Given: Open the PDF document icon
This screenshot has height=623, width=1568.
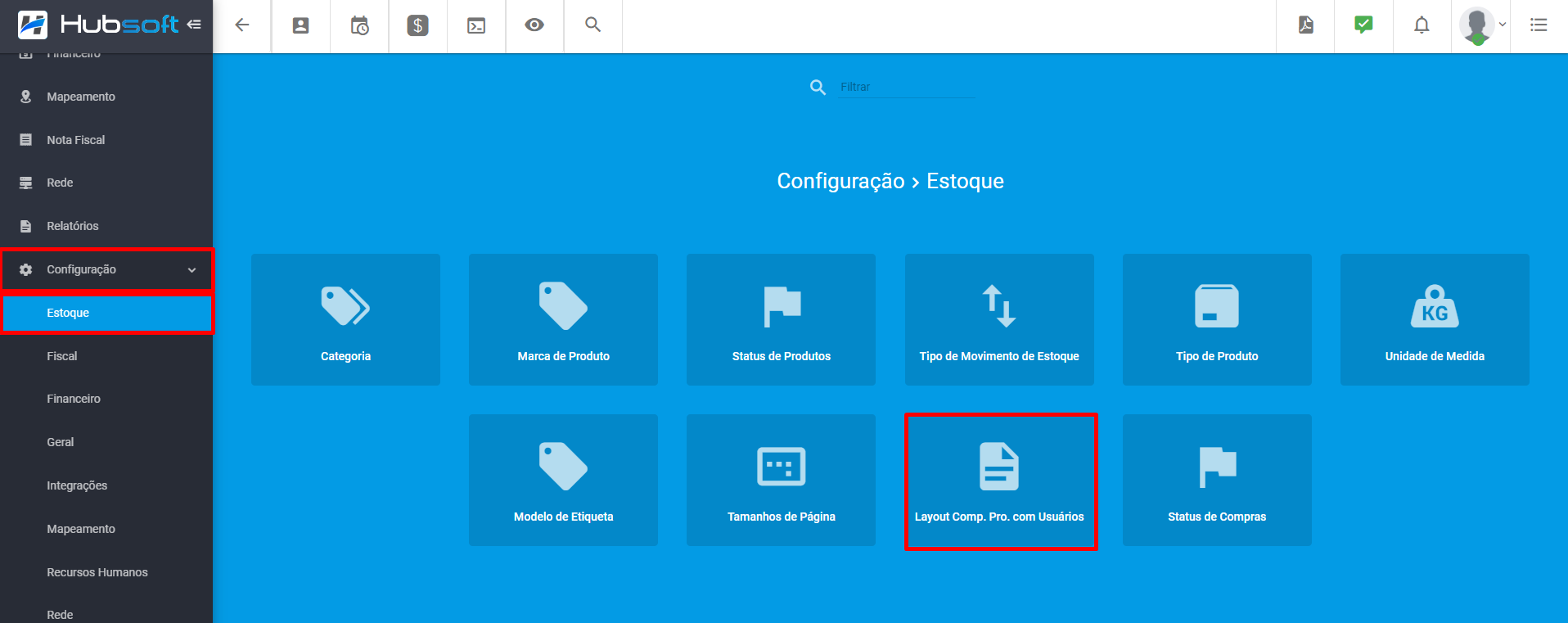Looking at the screenshot, I should [1306, 25].
